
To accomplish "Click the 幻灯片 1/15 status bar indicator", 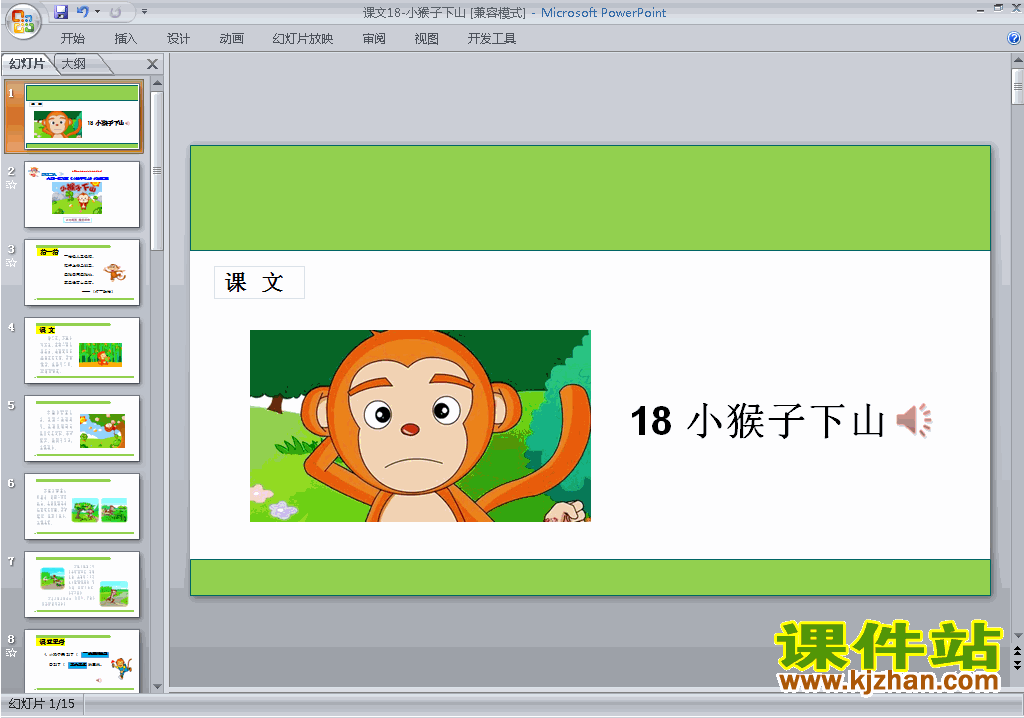I will 42,704.
